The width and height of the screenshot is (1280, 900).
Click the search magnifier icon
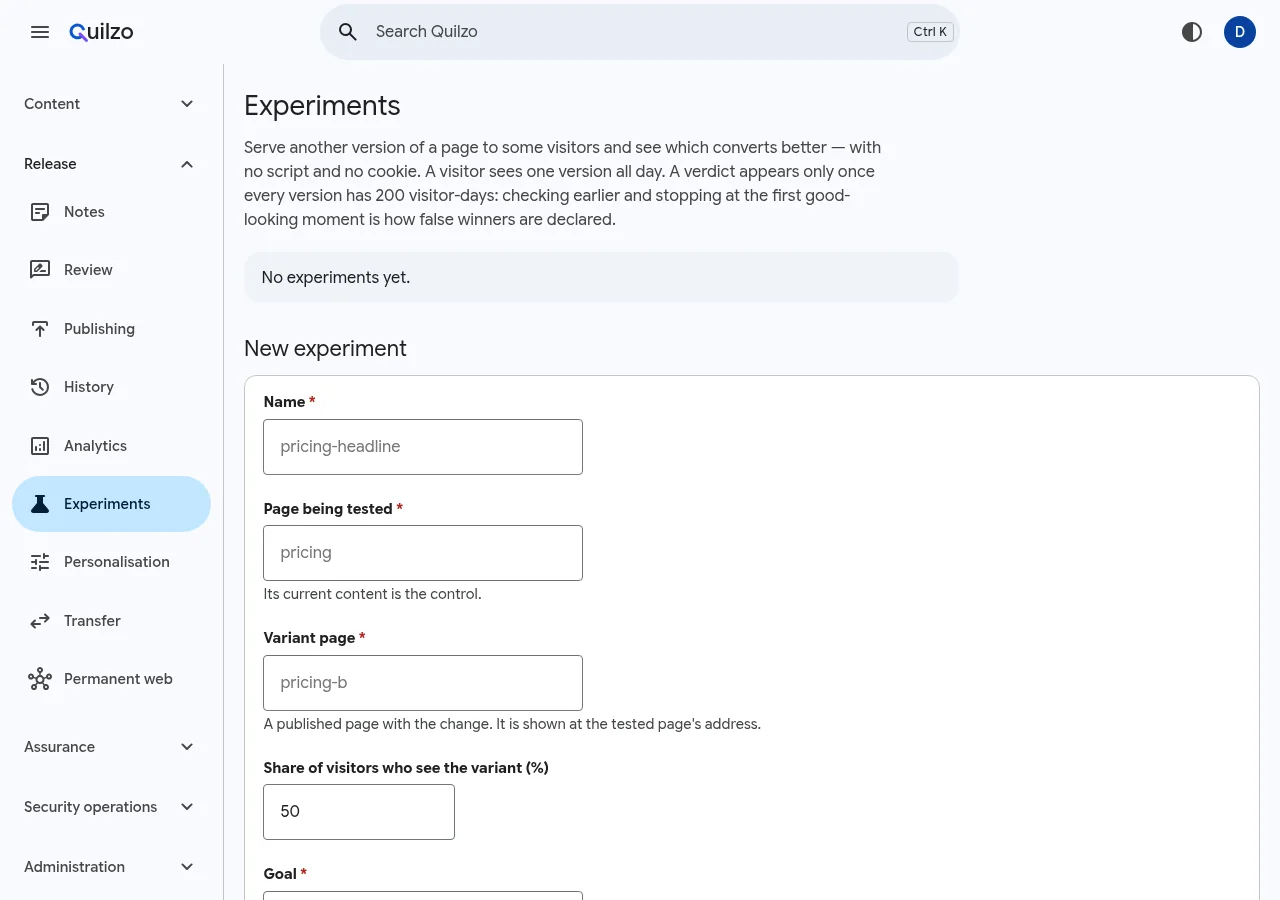pyautogui.click(x=348, y=32)
